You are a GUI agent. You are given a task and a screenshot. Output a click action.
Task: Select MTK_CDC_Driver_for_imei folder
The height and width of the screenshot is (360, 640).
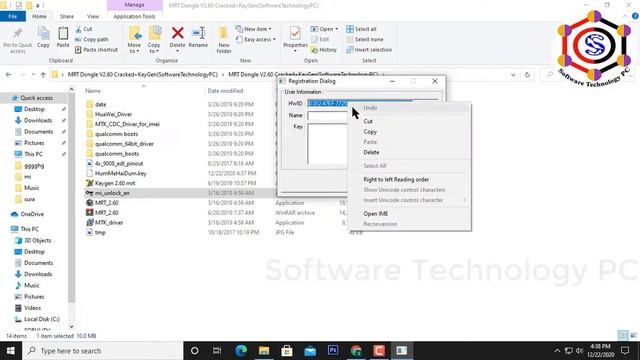click(x=127, y=124)
